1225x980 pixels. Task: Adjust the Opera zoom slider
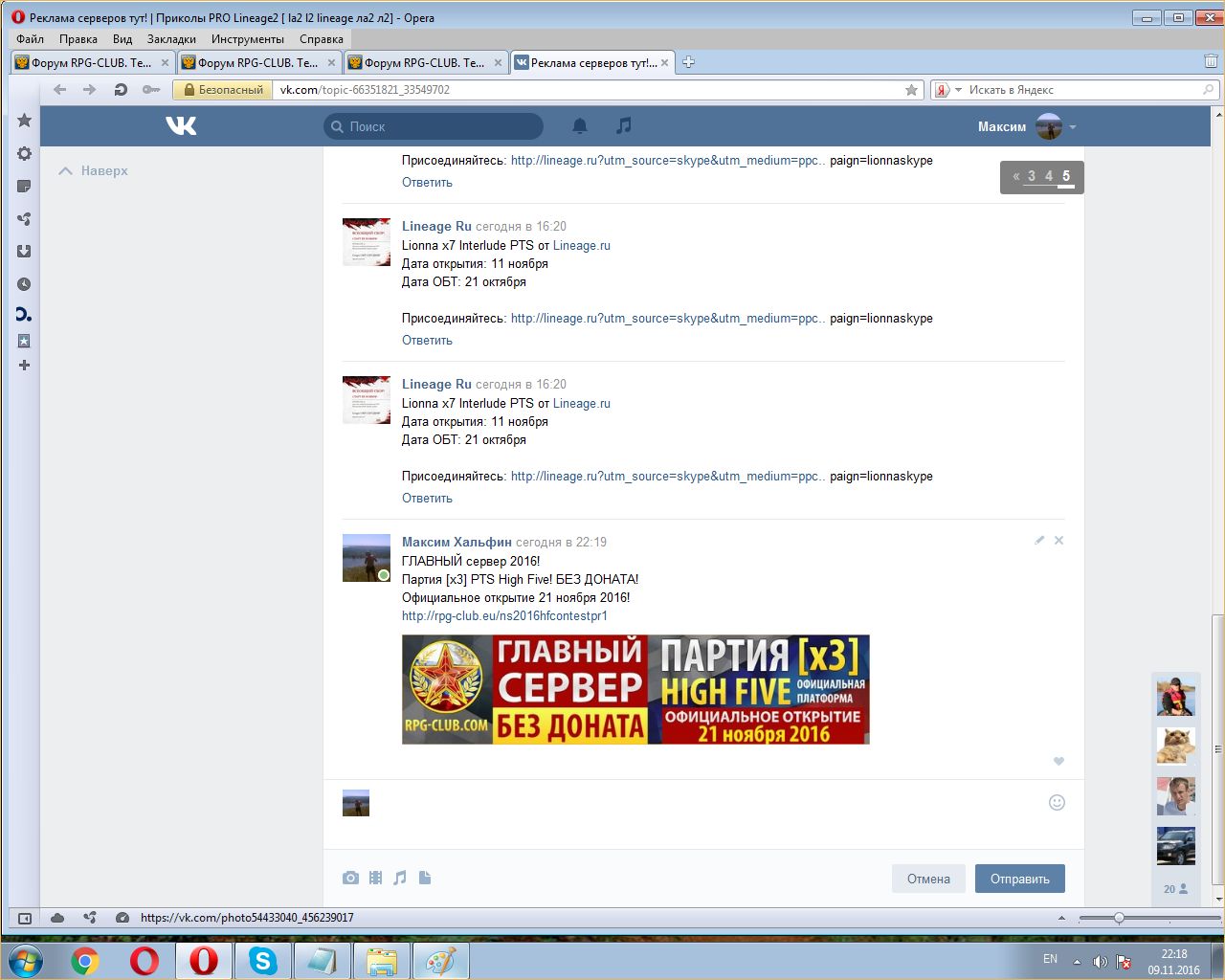tap(1118, 918)
